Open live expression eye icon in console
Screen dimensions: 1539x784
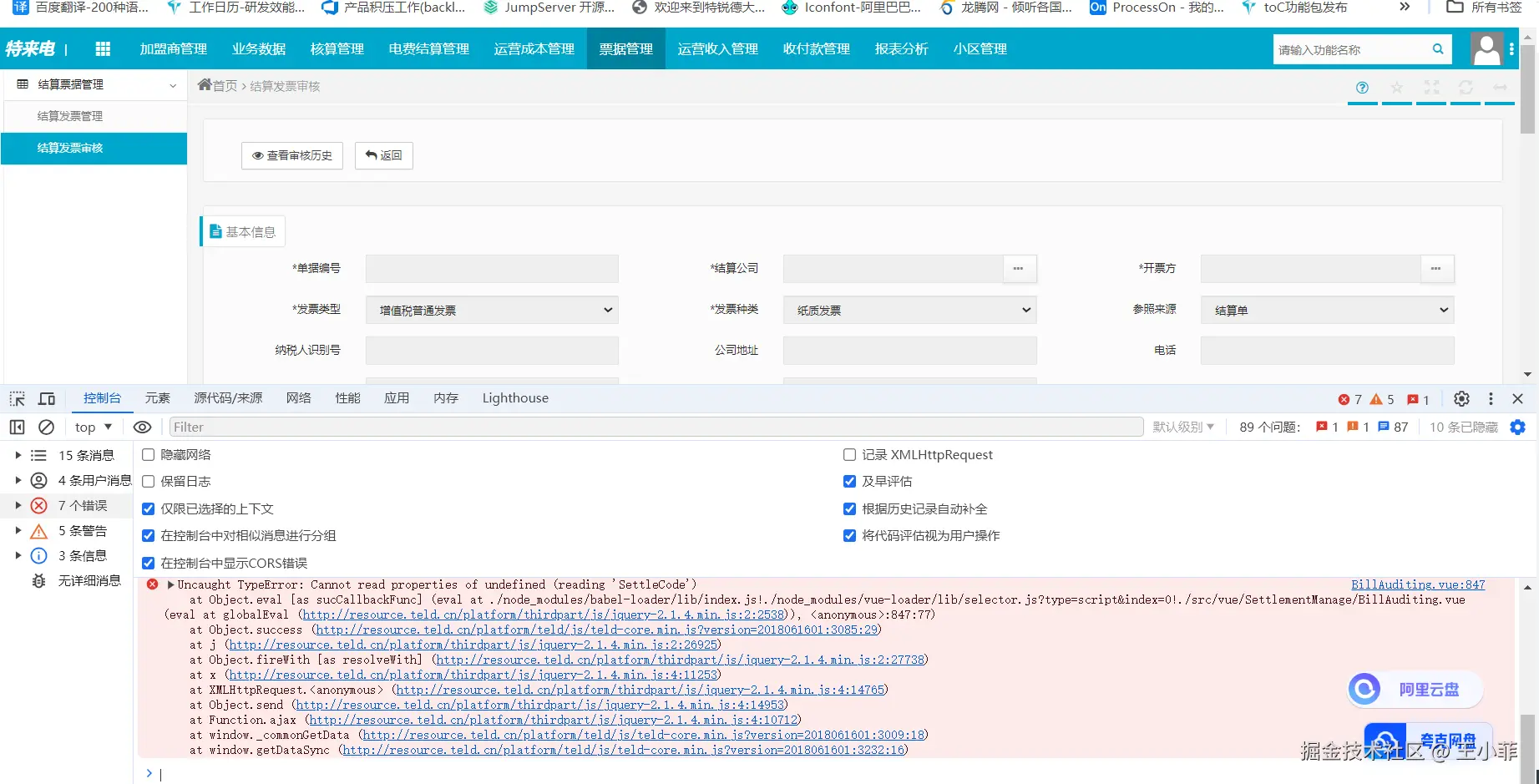[x=143, y=427]
